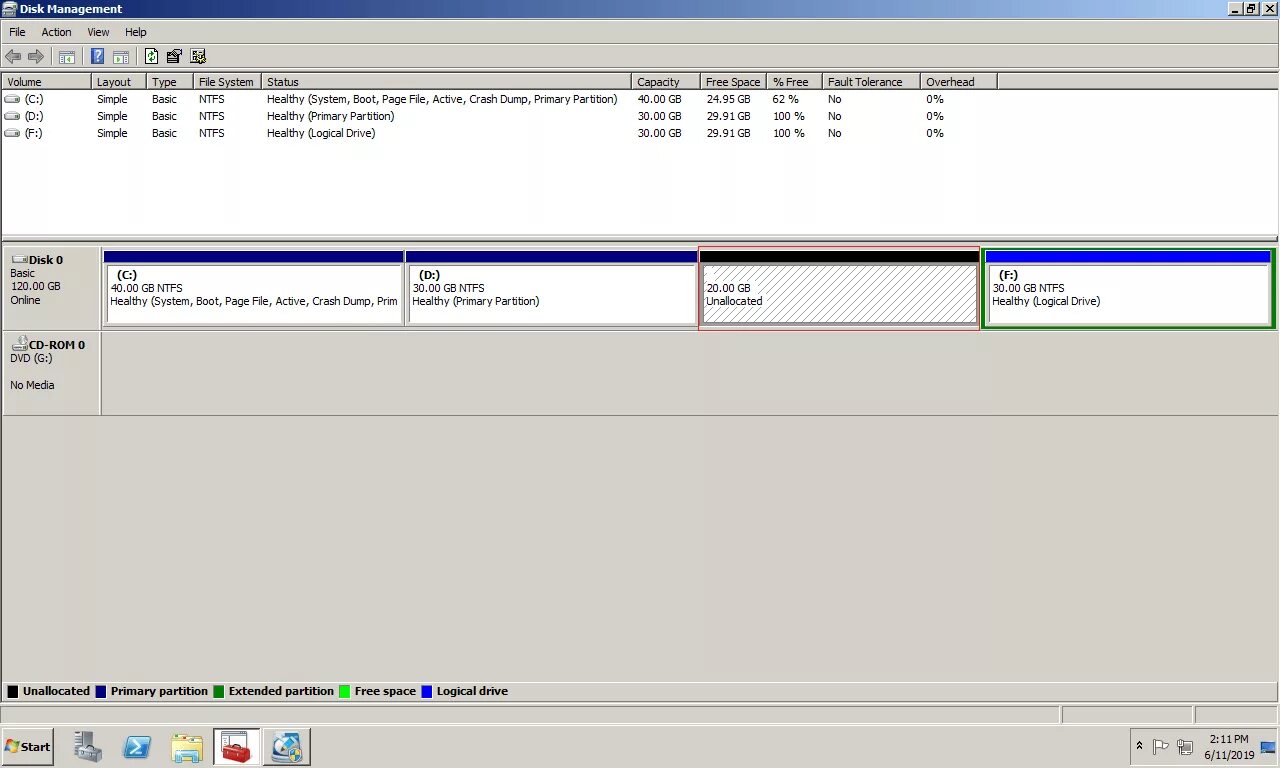This screenshot has height=768, width=1280.
Task: Toggle the action pane visibility icon
Action: point(121,56)
